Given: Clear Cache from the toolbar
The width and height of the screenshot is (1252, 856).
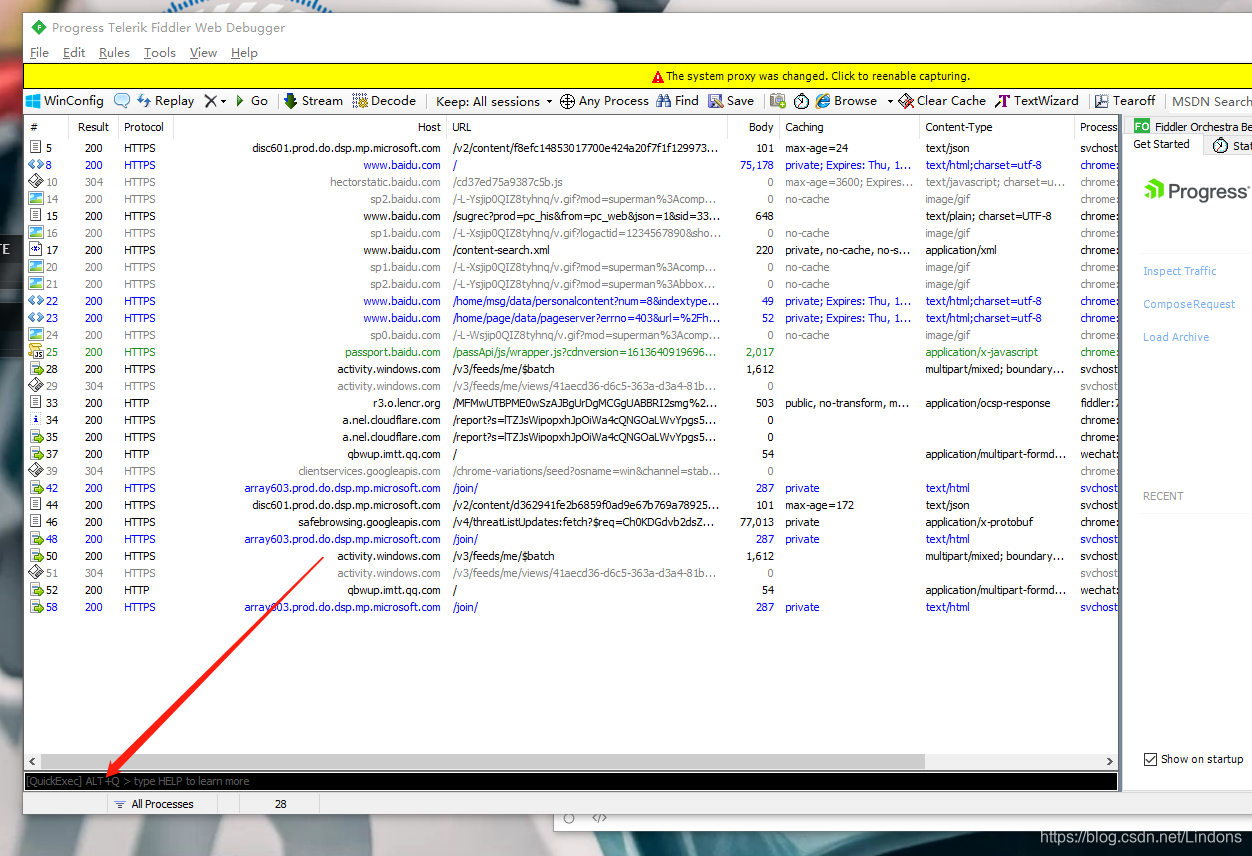Looking at the screenshot, I should tap(942, 101).
